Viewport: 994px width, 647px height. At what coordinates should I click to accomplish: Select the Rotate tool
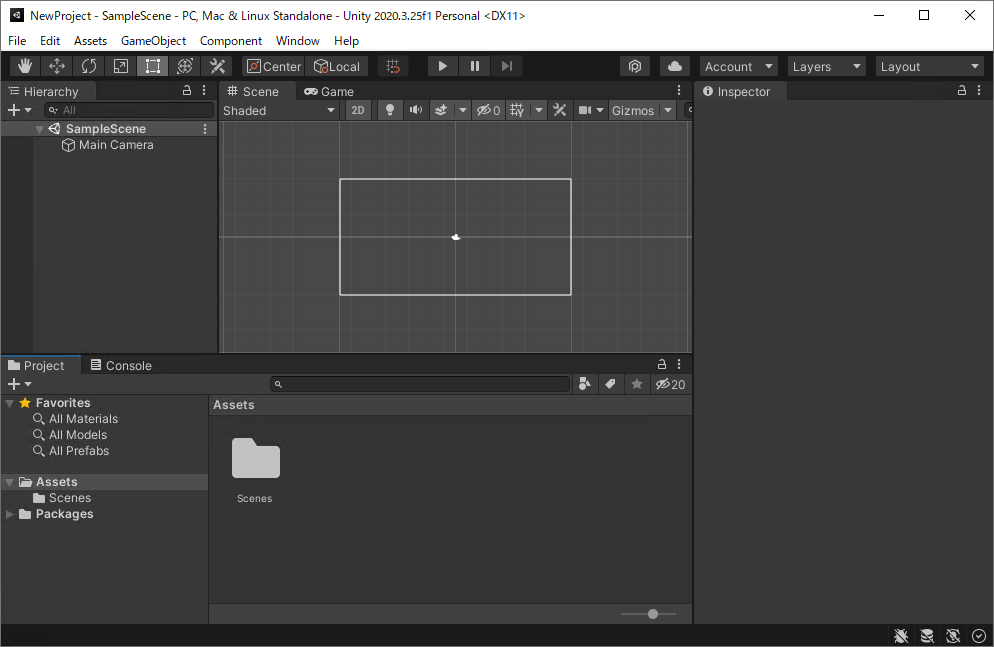pyautogui.click(x=89, y=66)
